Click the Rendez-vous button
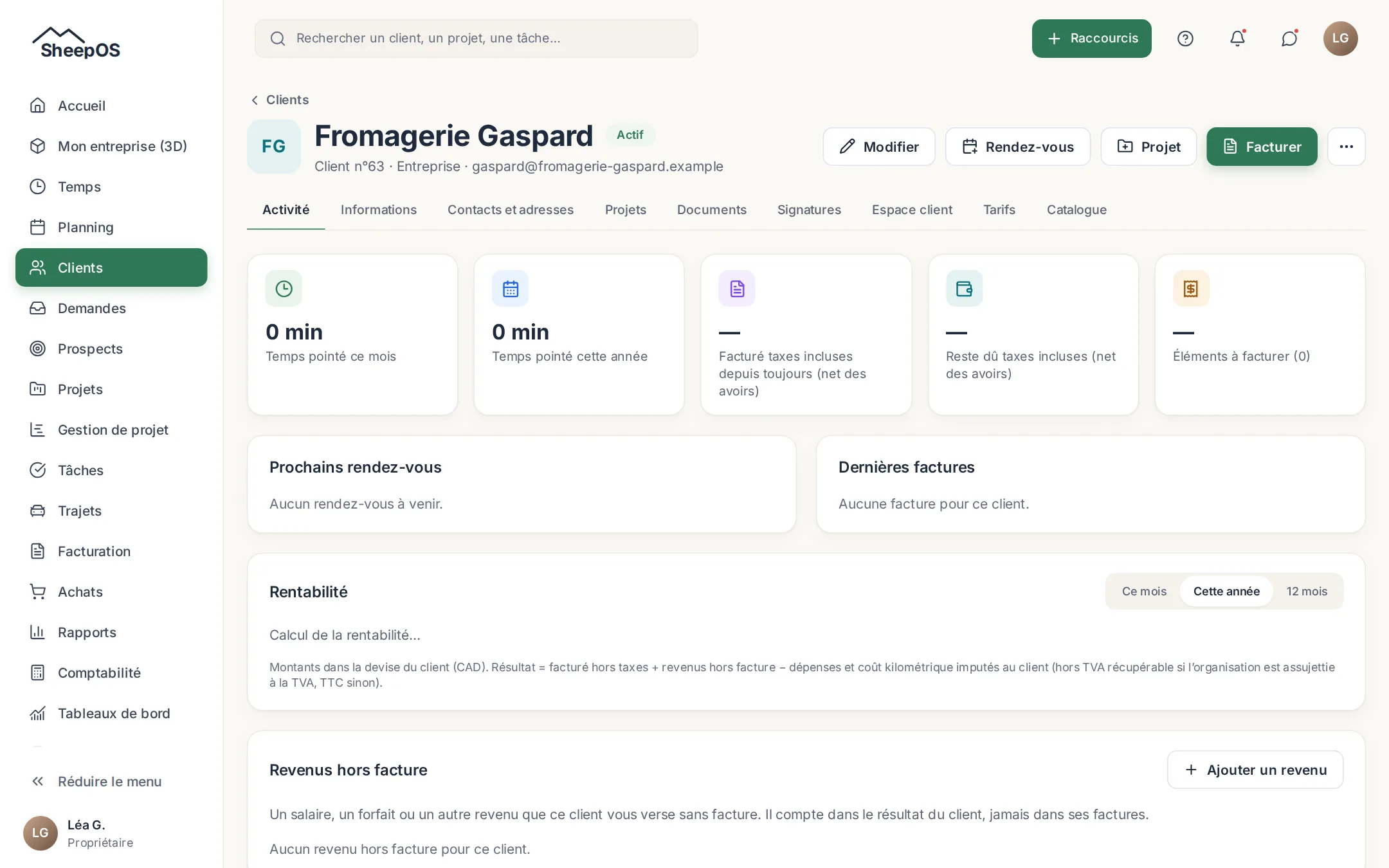Viewport: 1389px width, 868px height. click(1018, 147)
